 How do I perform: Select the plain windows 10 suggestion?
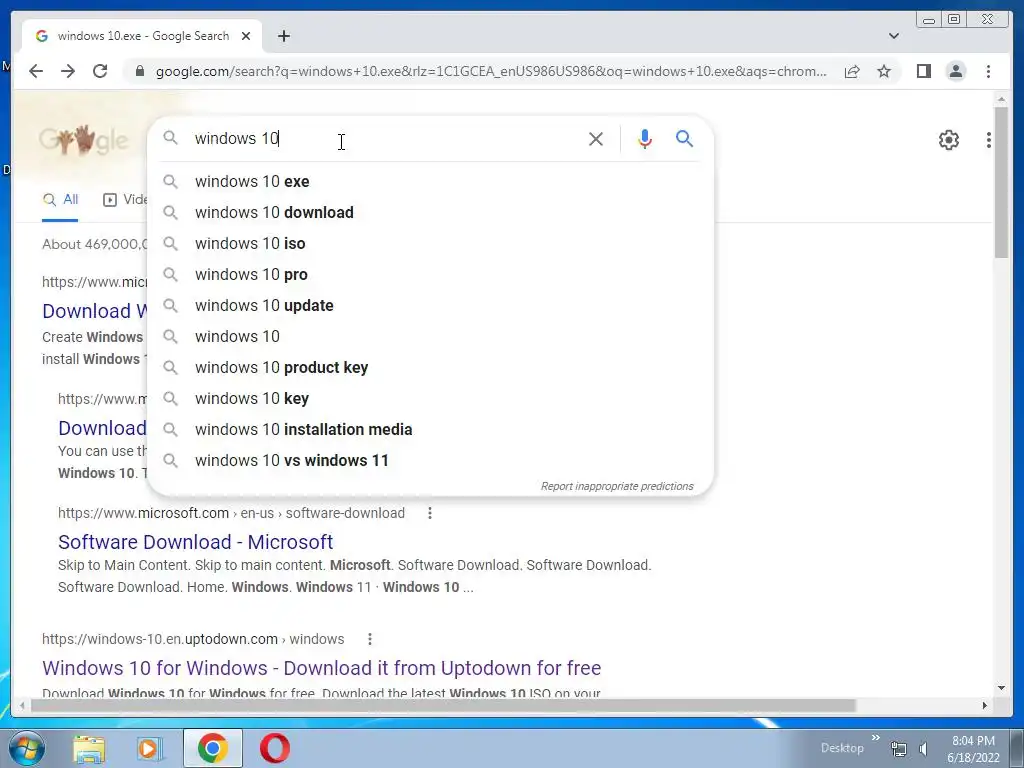431,336
